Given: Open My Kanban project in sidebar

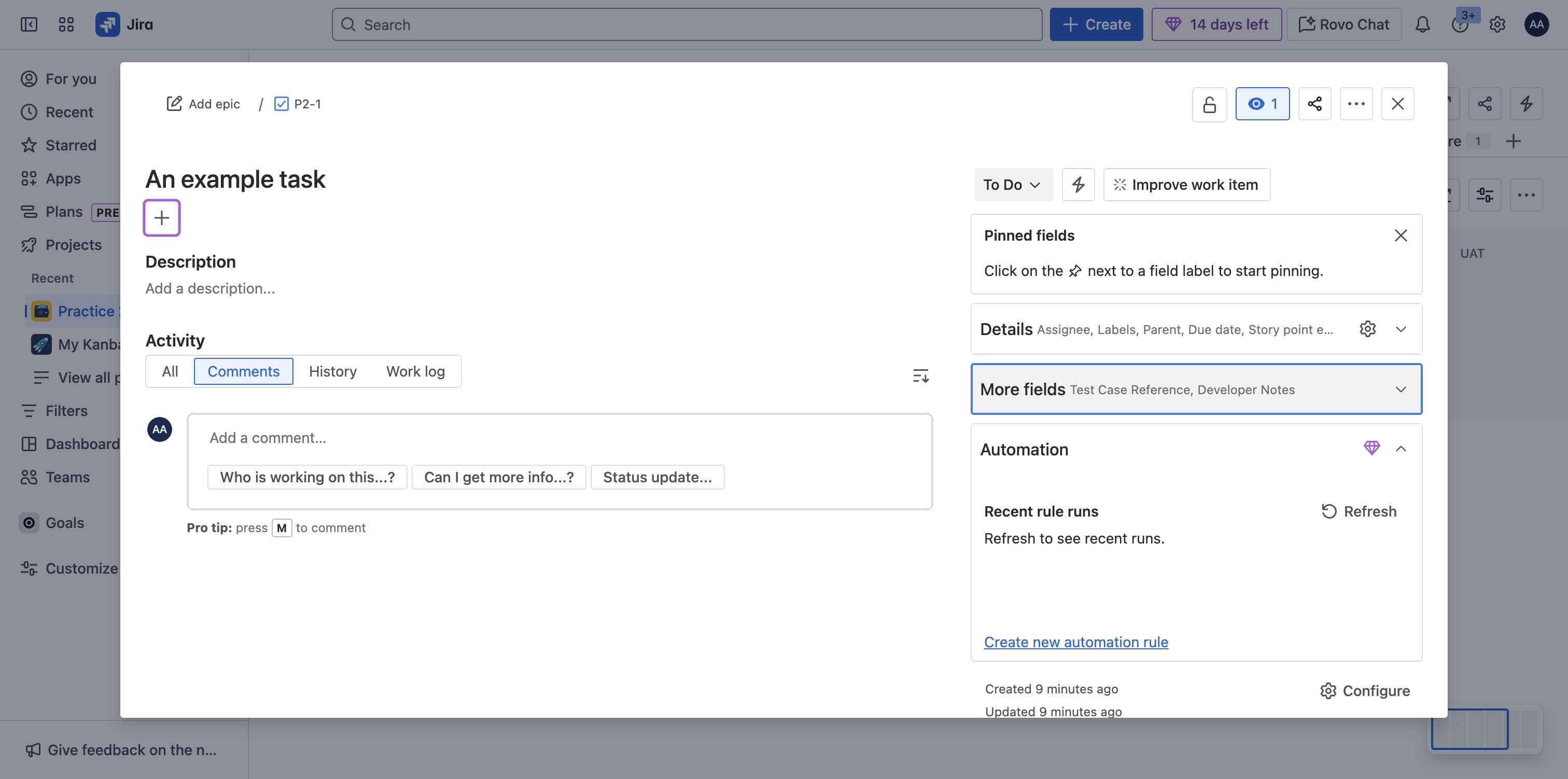Looking at the screenshot, I should tap(75, 344).
